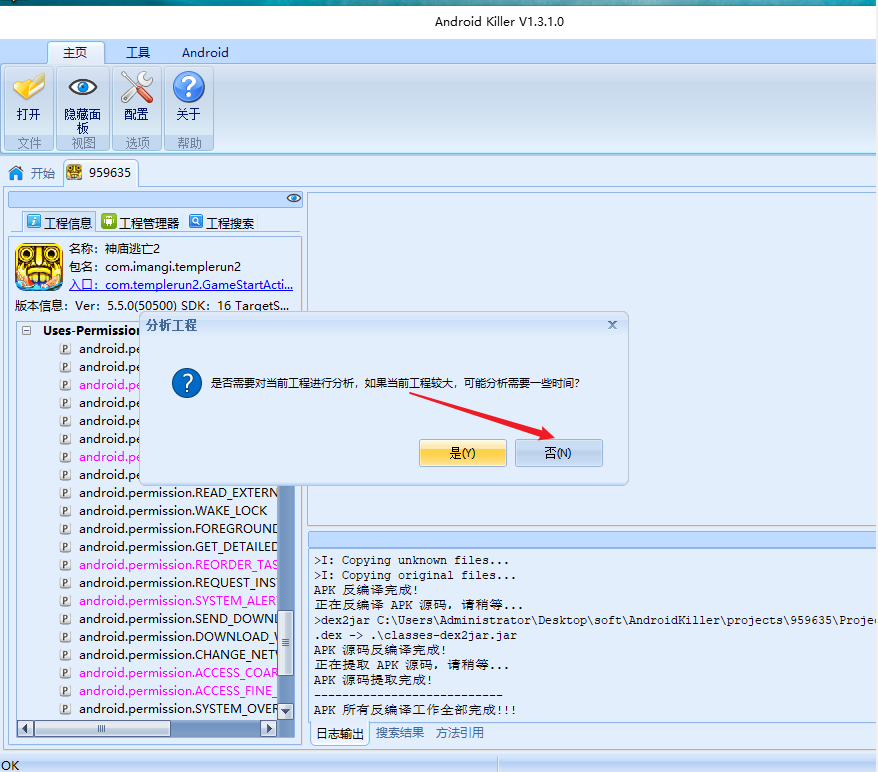Open the 工程搜索 search tab
The height and width of the screenshot is (772, 878).
coord(222,223)
